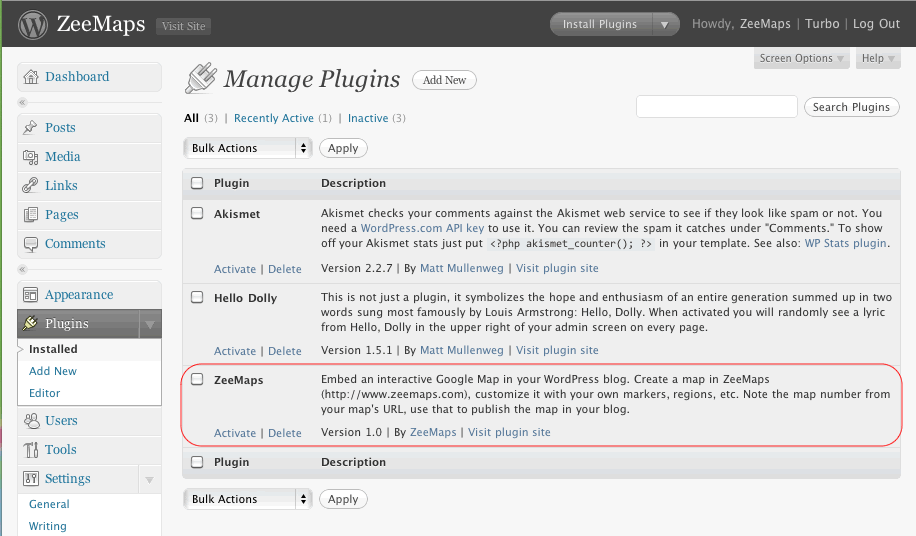Click Add New button beside title
Screen dimensions: 916x536
(x=444, y=80)
